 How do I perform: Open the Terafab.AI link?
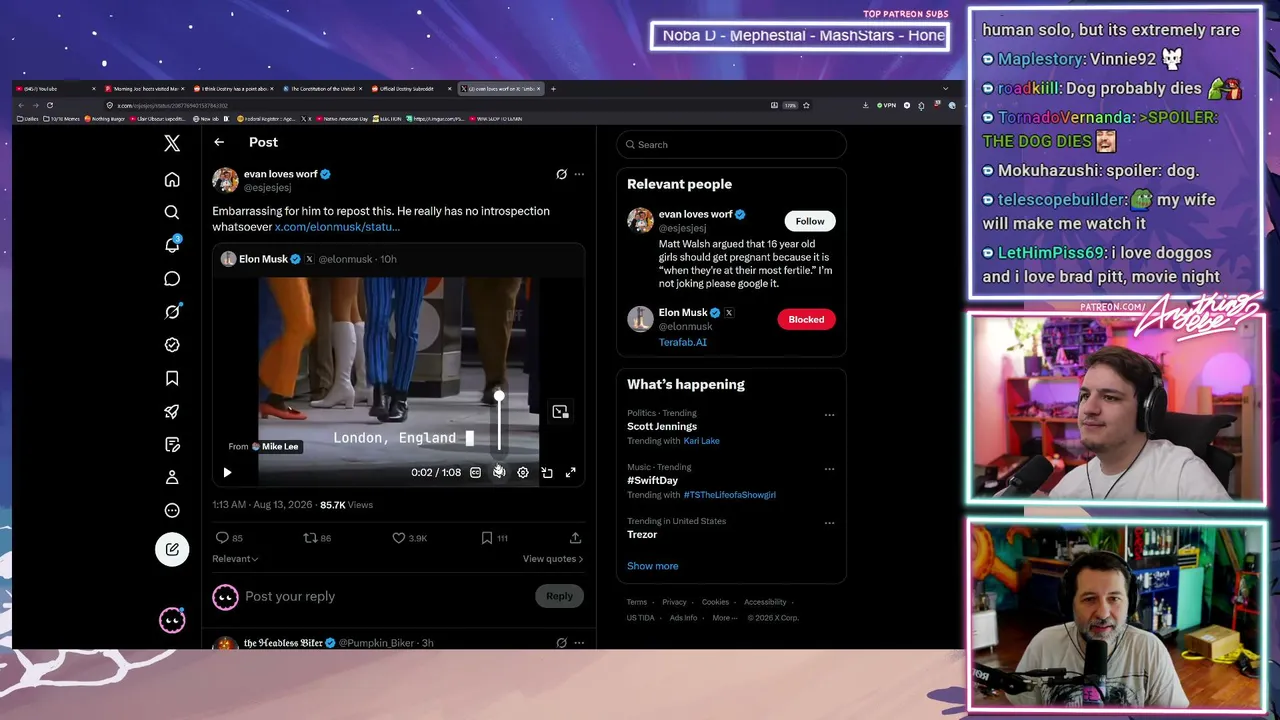tap(683, 342)
